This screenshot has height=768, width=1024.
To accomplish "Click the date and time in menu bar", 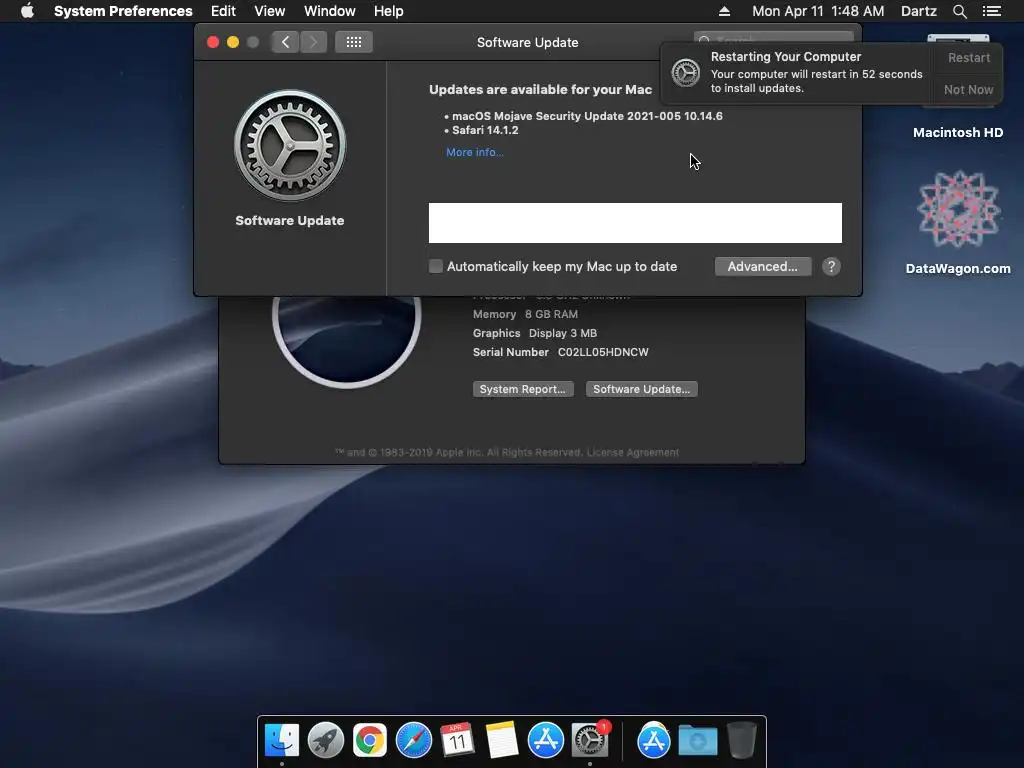I will tap(818, 11).
